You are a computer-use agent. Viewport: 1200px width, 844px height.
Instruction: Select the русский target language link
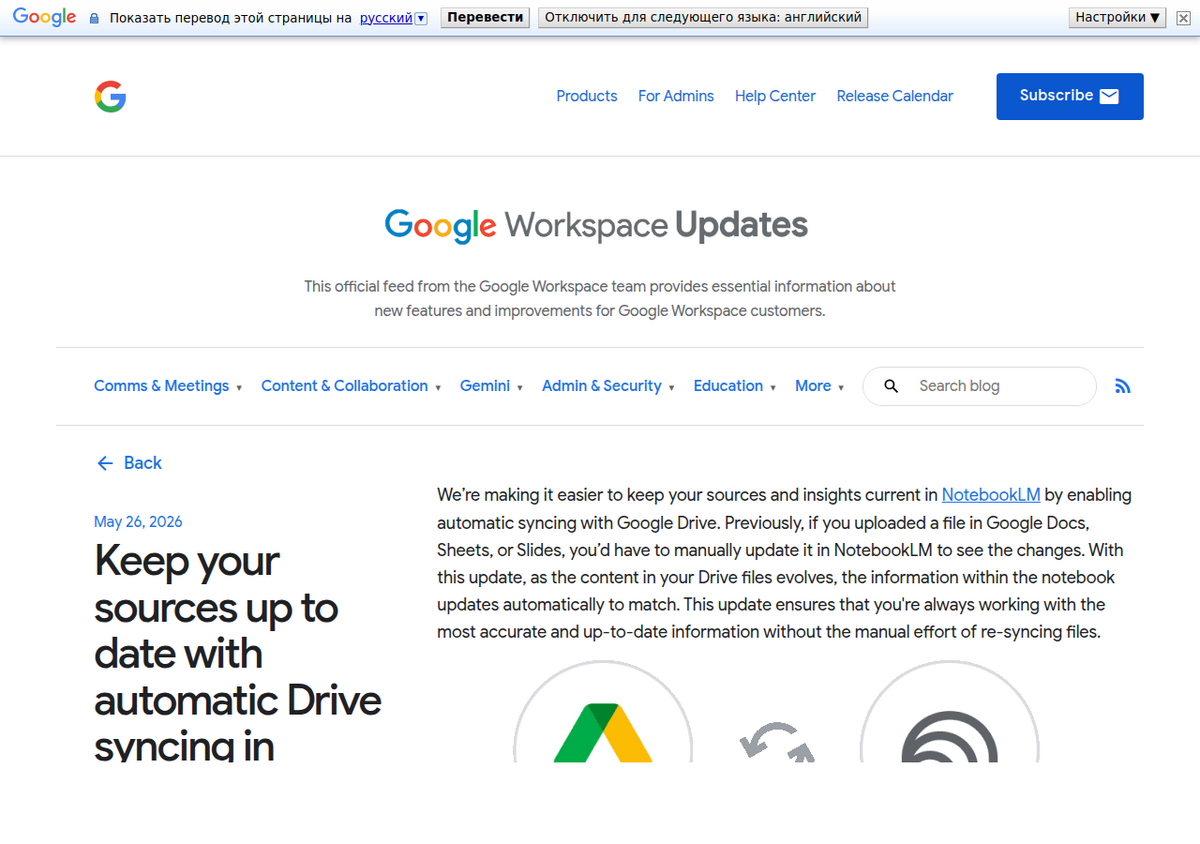386,18
